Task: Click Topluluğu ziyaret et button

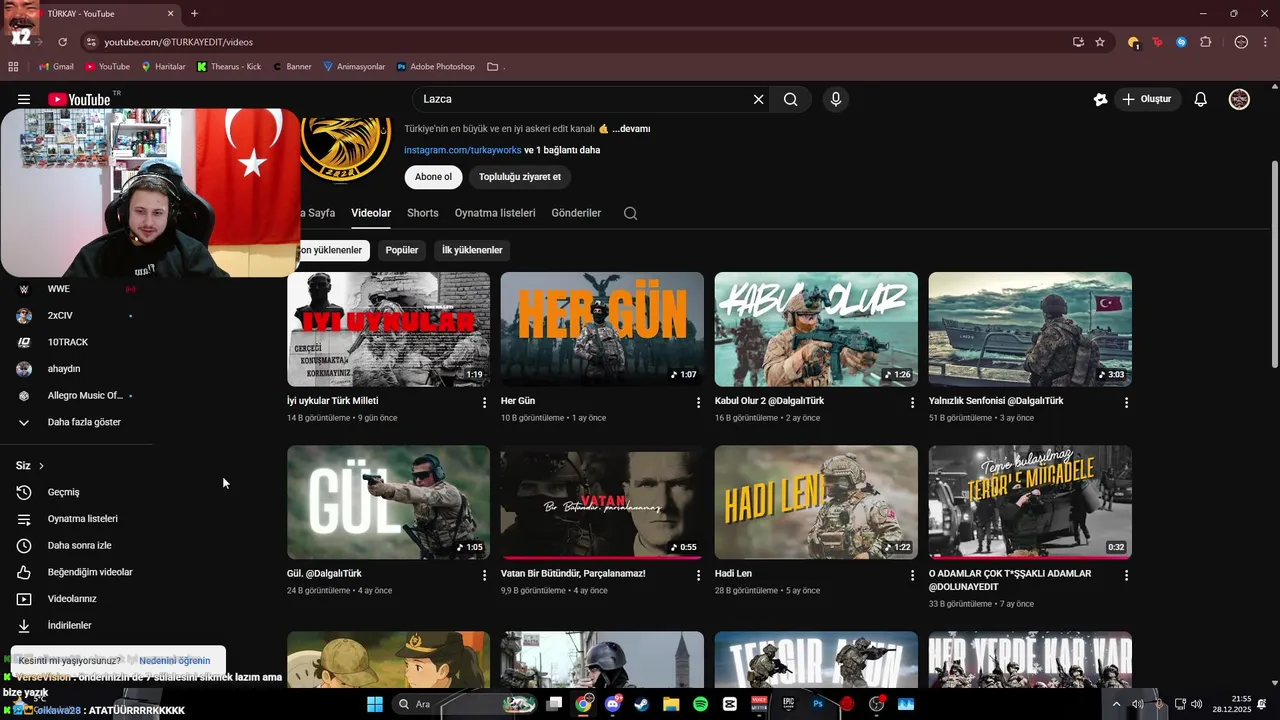Action: [520, 177]
